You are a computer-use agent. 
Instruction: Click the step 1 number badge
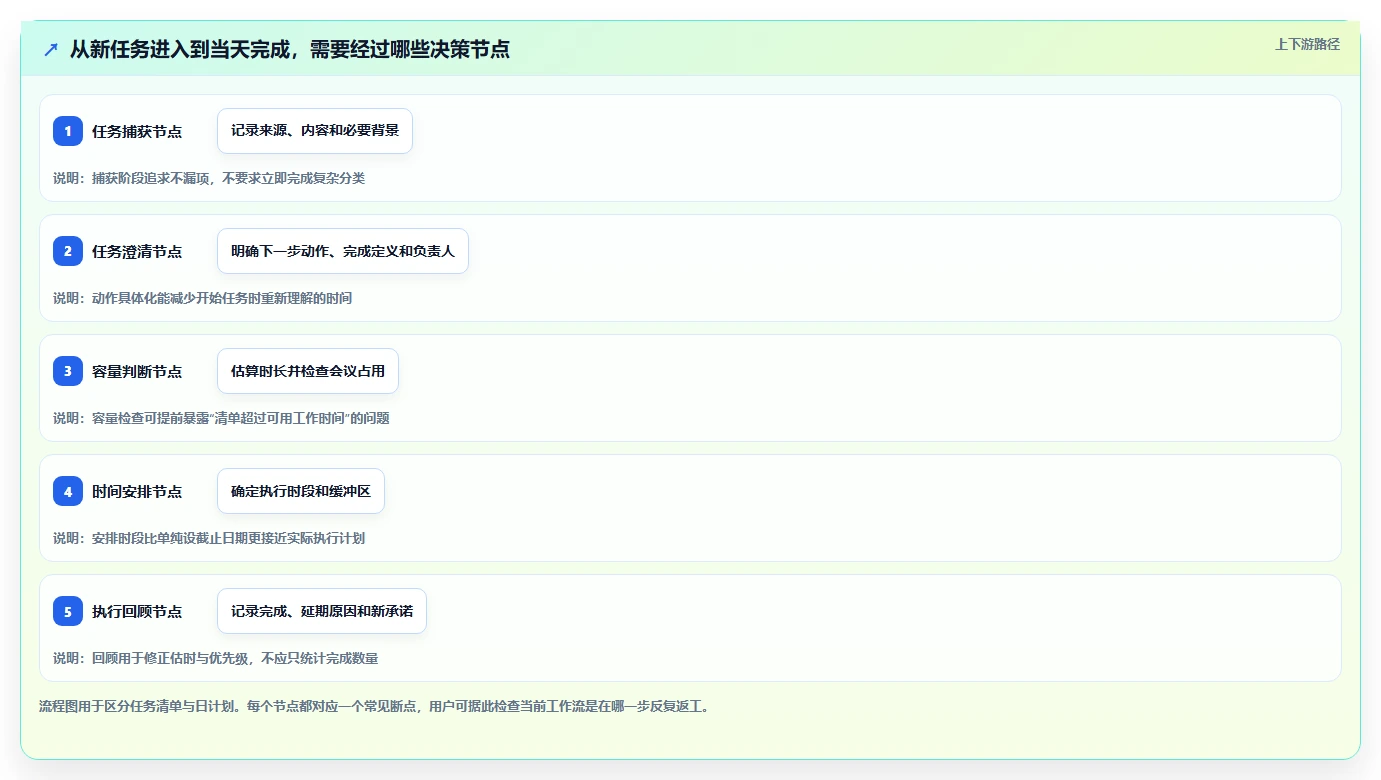68,131
